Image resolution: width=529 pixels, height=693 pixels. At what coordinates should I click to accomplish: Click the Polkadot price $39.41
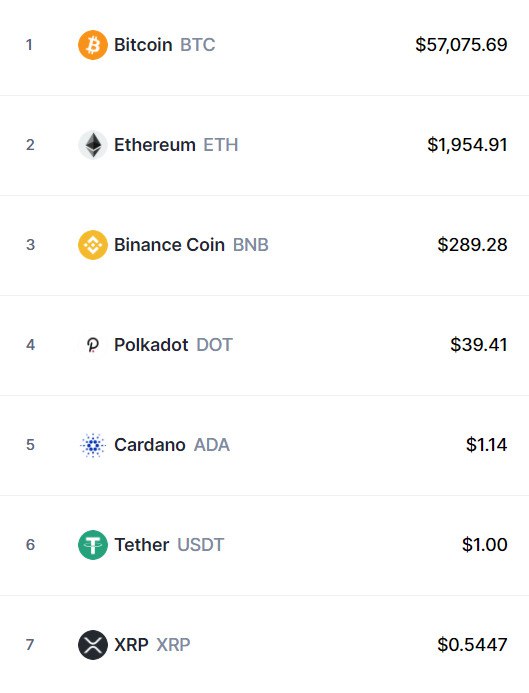click(479, 345)
